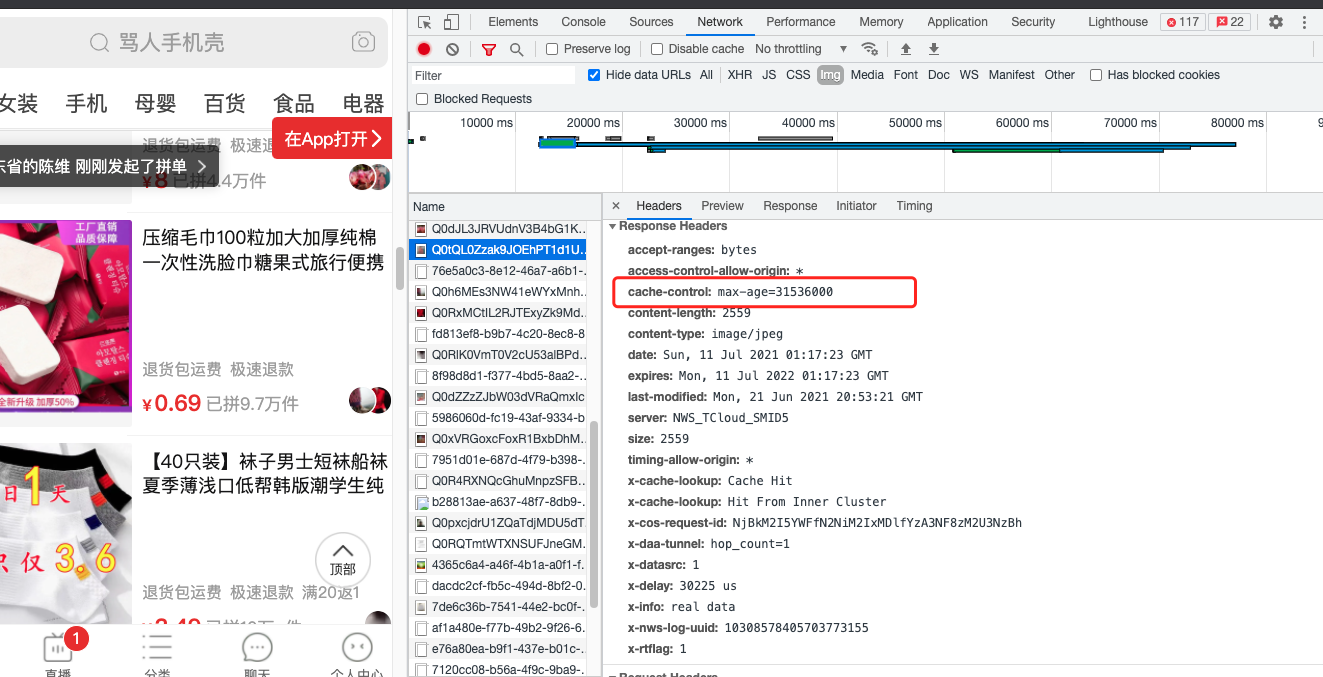Open DevTools settings gear

pyautogui.click(x=1275, y=22)
